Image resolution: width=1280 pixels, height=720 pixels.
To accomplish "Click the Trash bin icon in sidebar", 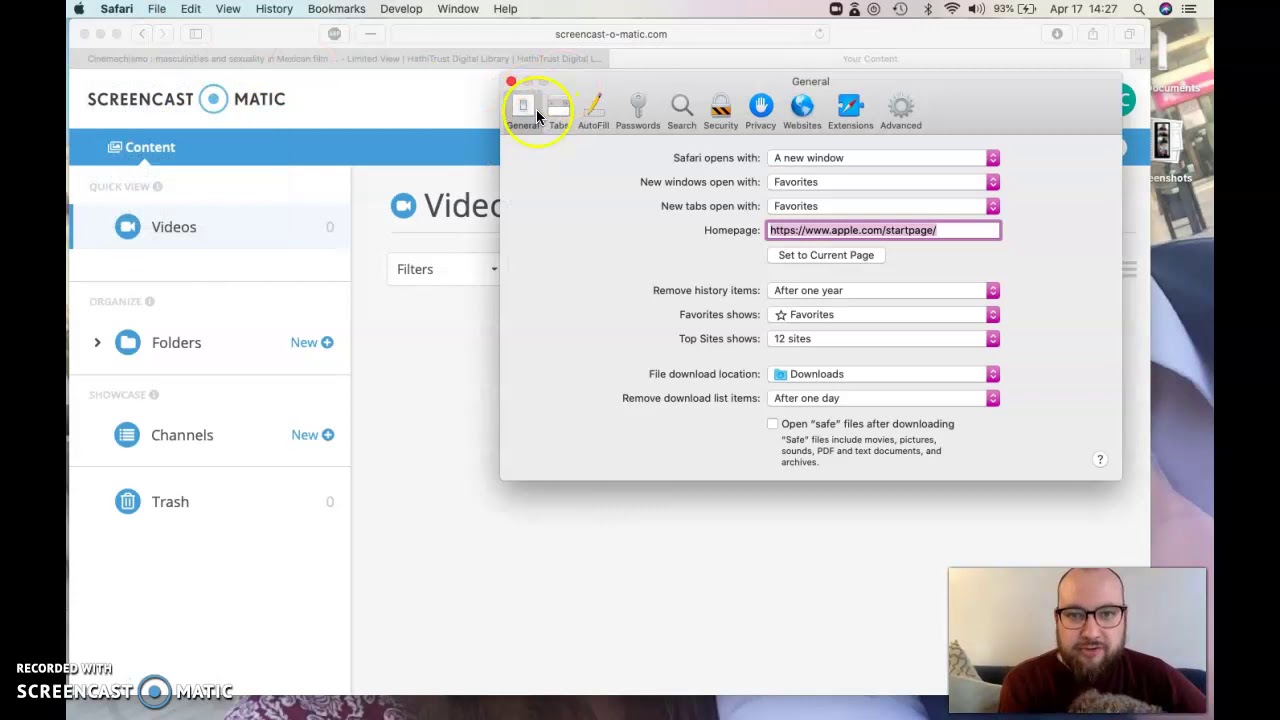I will coord(127,502).
